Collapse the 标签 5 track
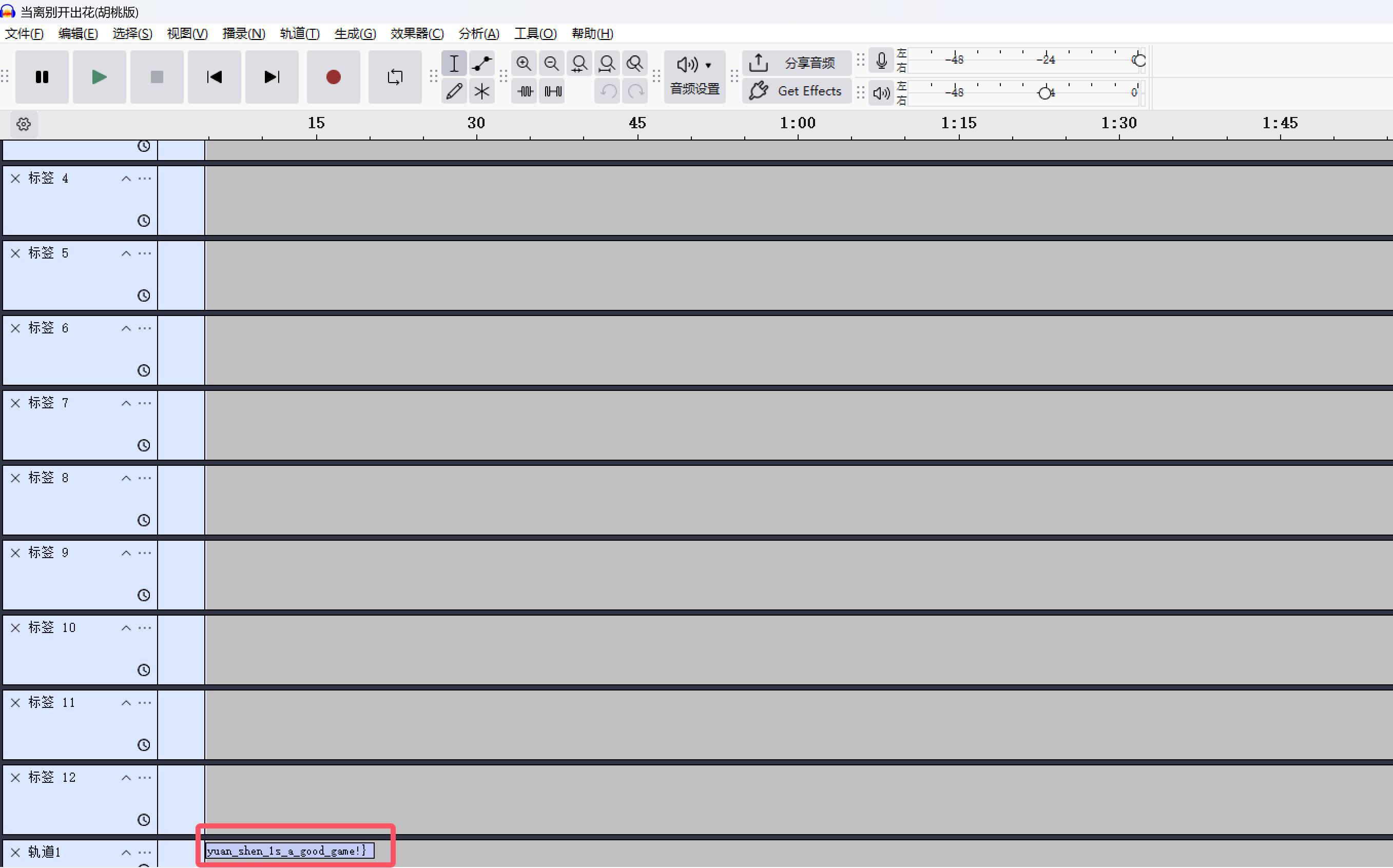 (126, 254)
